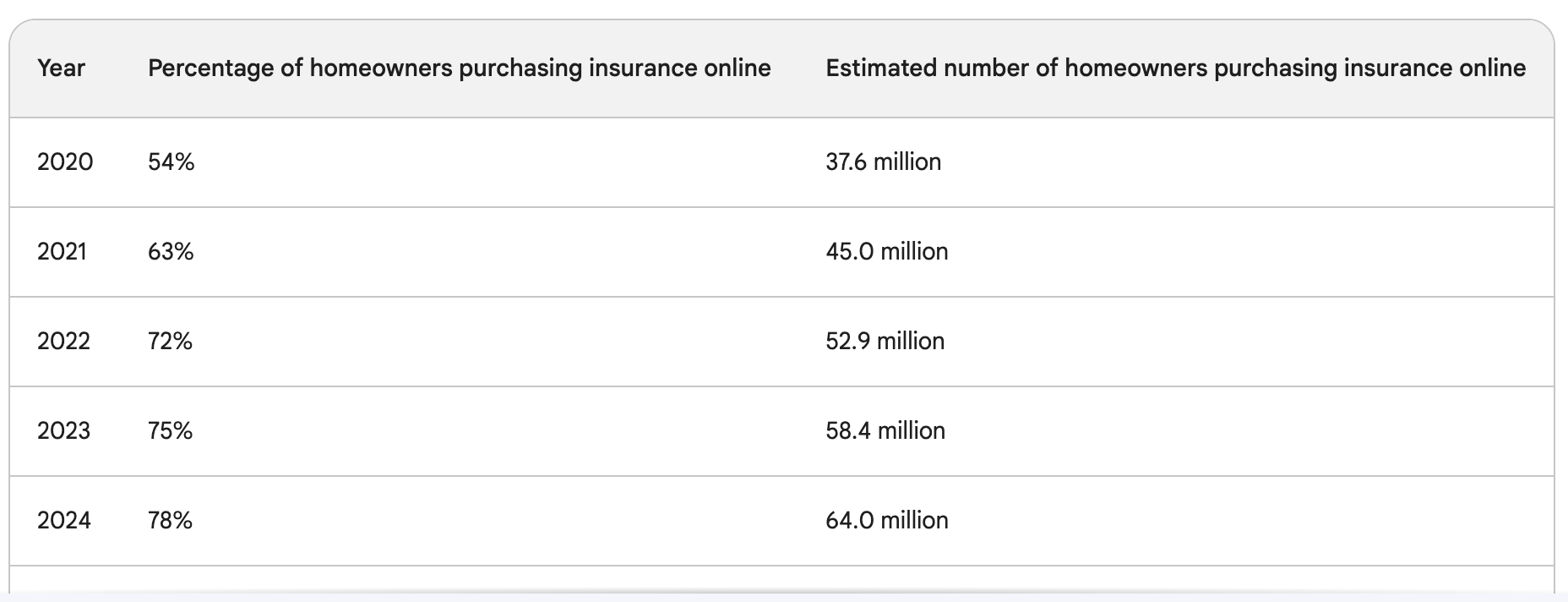Select the Percentage of homeowners purchasing insurance online header

(x=459, y=68)
